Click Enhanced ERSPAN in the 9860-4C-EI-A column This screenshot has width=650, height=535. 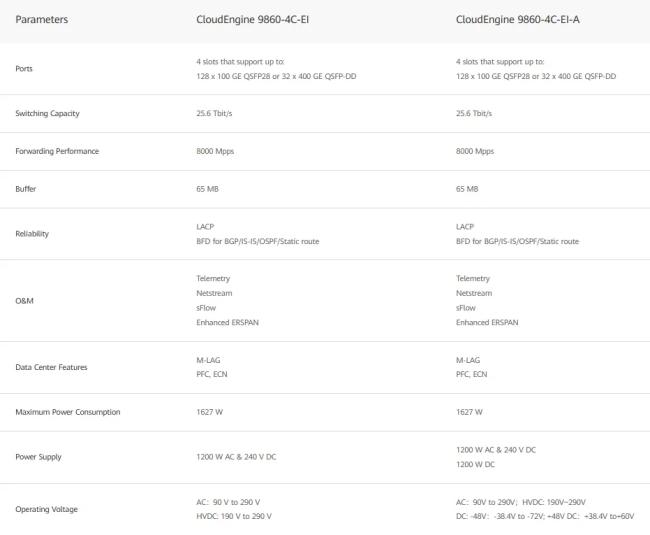pos(486,323)
